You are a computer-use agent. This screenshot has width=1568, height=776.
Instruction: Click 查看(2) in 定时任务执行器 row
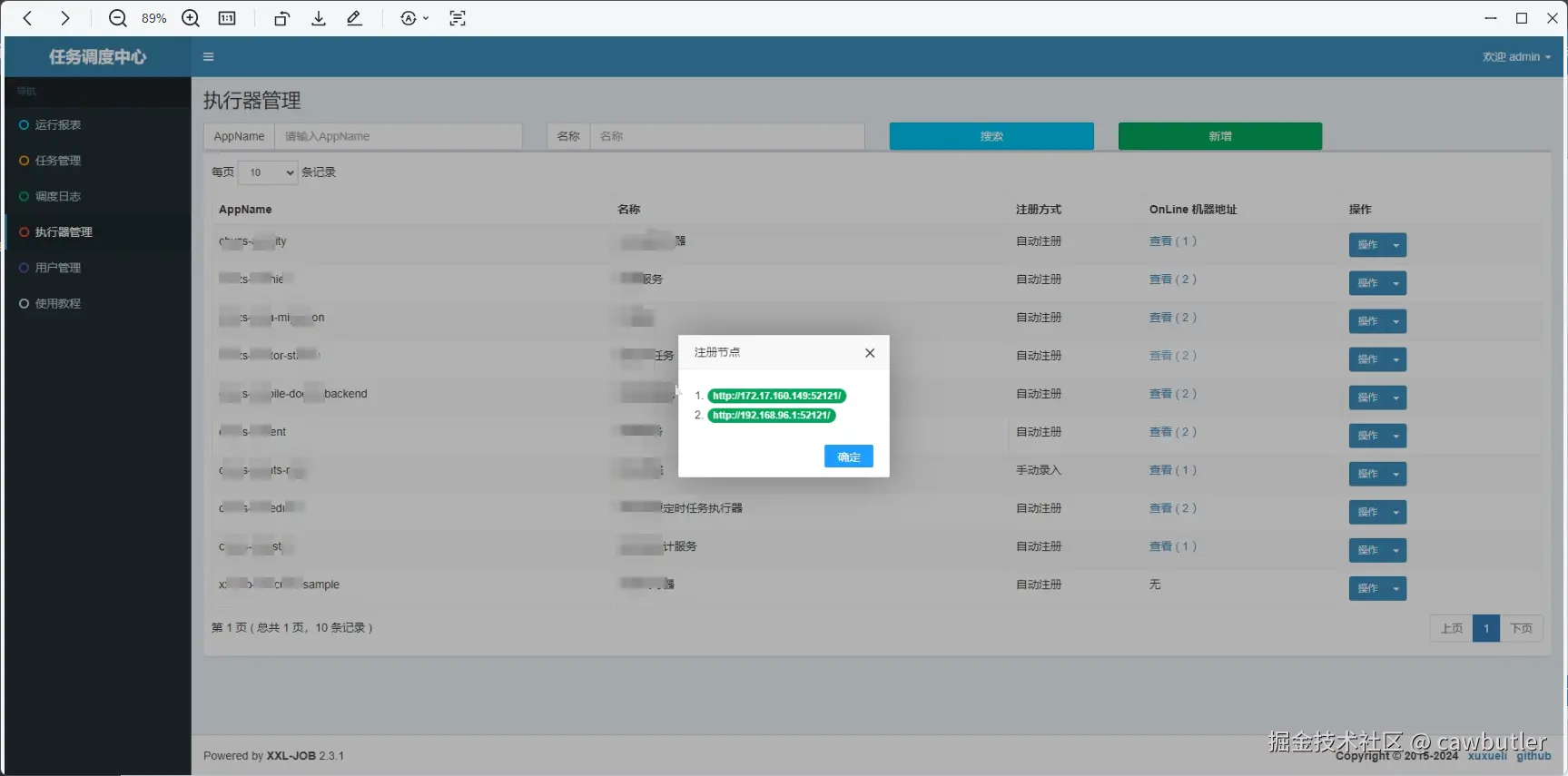coord(1173,508)
